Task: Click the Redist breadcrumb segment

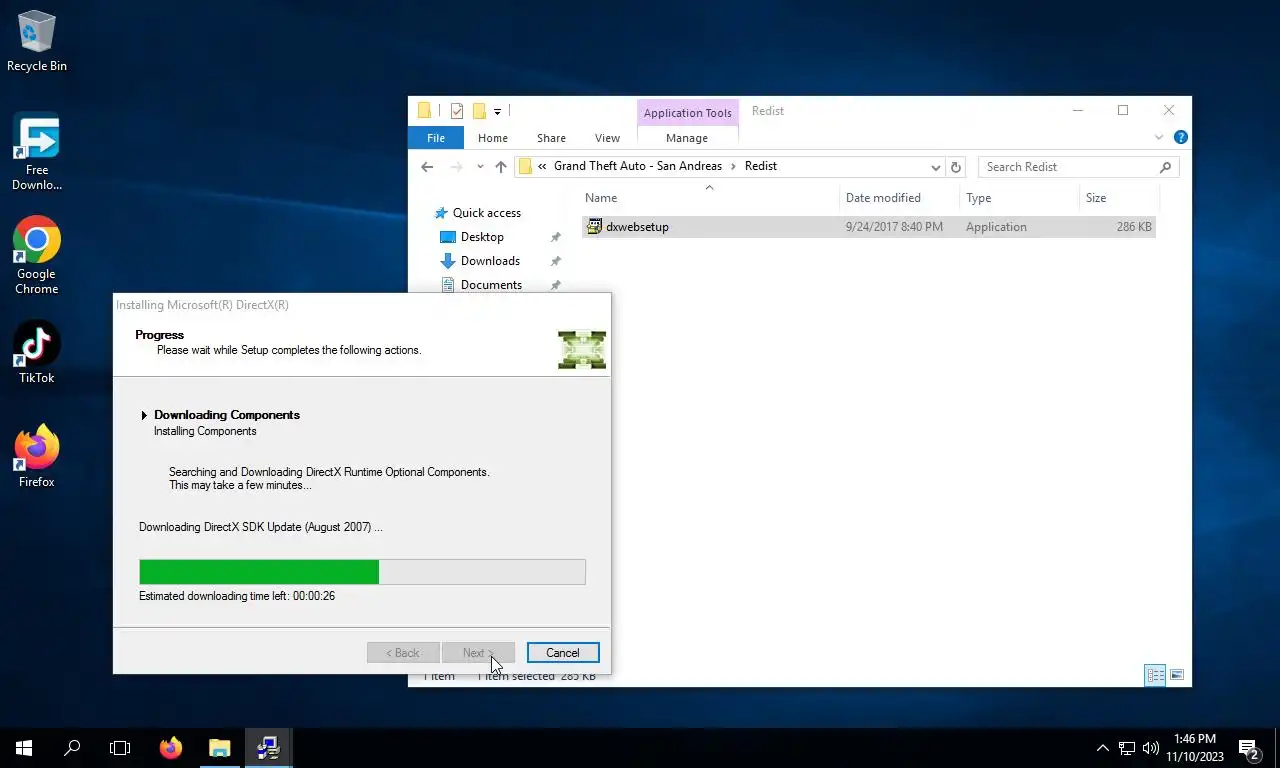Action: pyautogui.click(x=761, y=166)
